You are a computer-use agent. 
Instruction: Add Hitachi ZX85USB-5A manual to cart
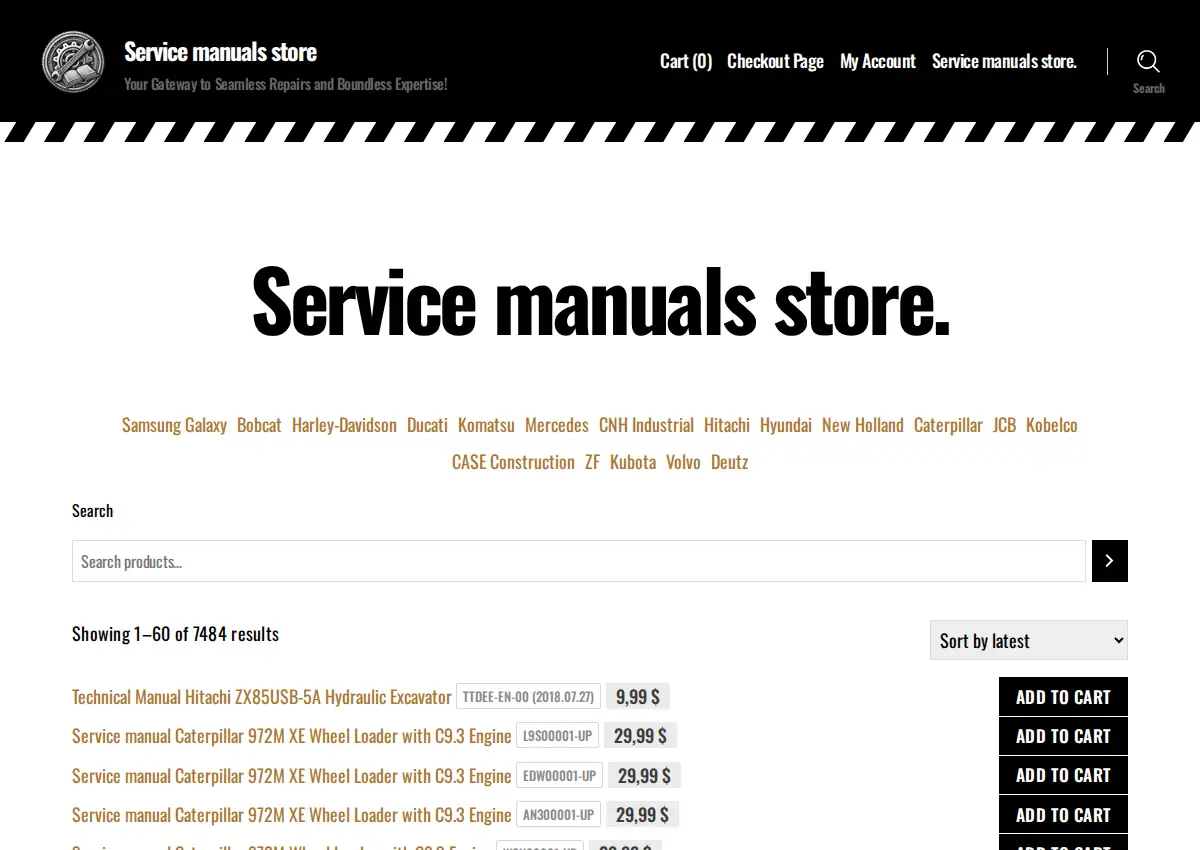(x=1063, y=697)
